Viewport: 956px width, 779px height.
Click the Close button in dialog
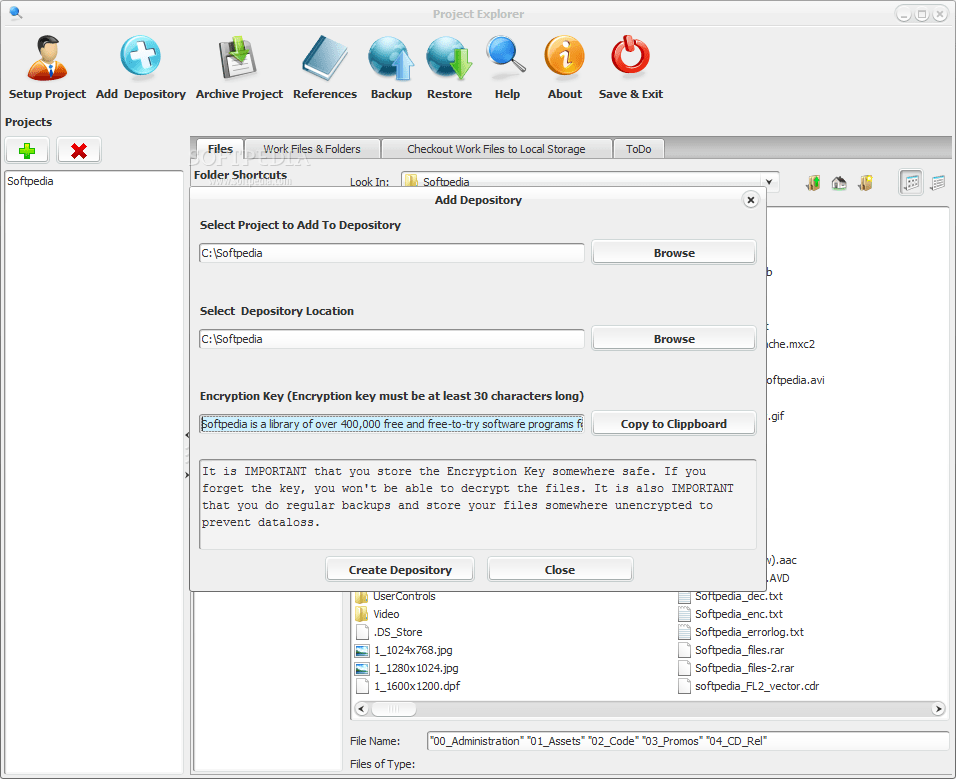pyautogui.click(x=560, y=569)
